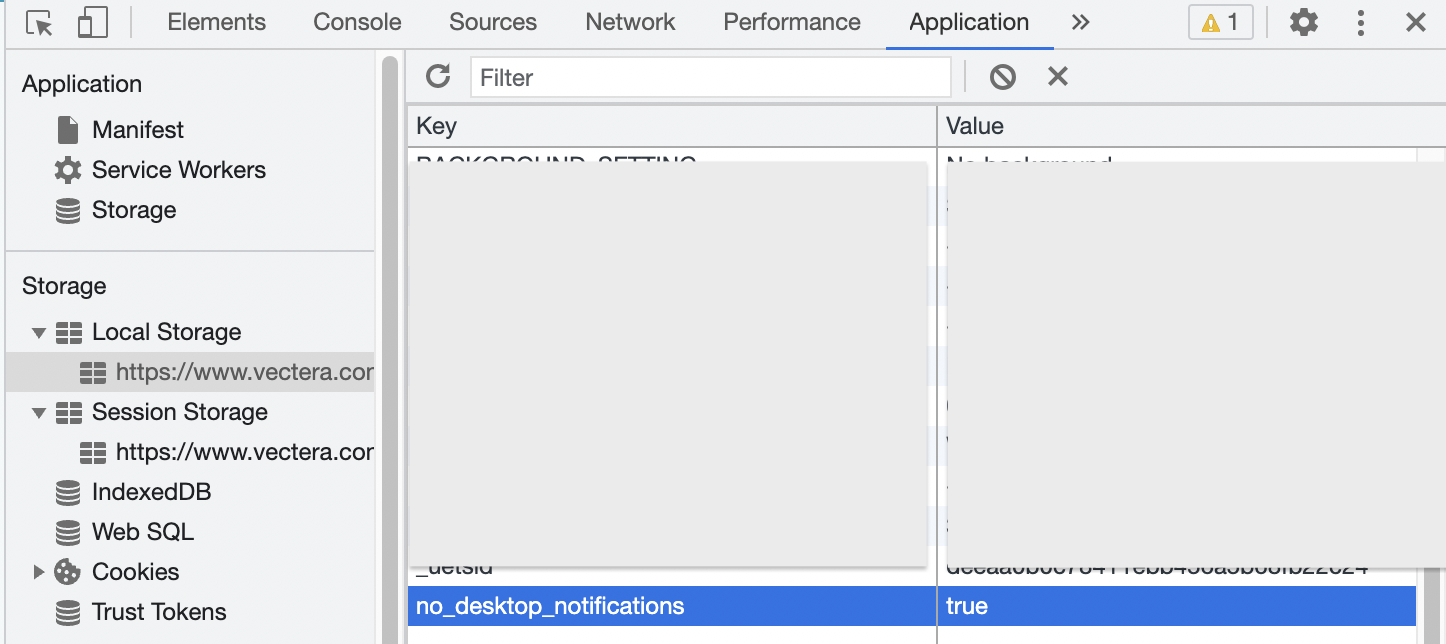The image size is (1446, 644).
Task: Toggle the device toolbar icon
Action: (x=92, y=23)
